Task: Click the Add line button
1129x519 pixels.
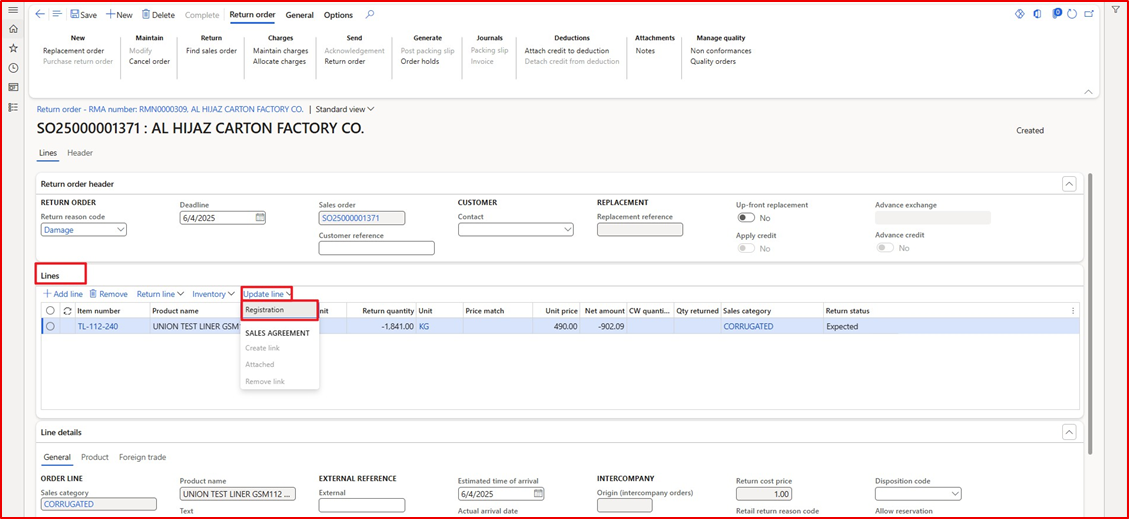Action: [62, 294]
